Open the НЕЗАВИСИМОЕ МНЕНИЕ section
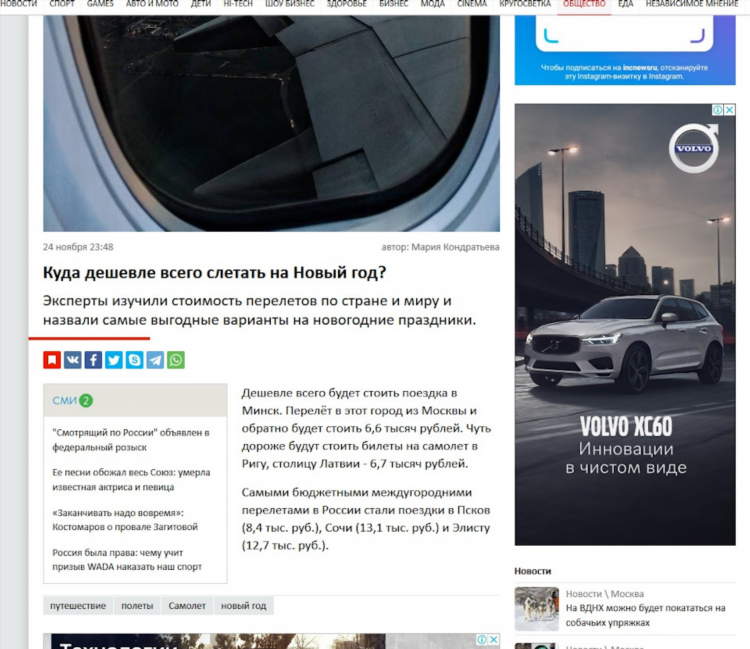Screen dimensions: 750x649 (692, 4)
